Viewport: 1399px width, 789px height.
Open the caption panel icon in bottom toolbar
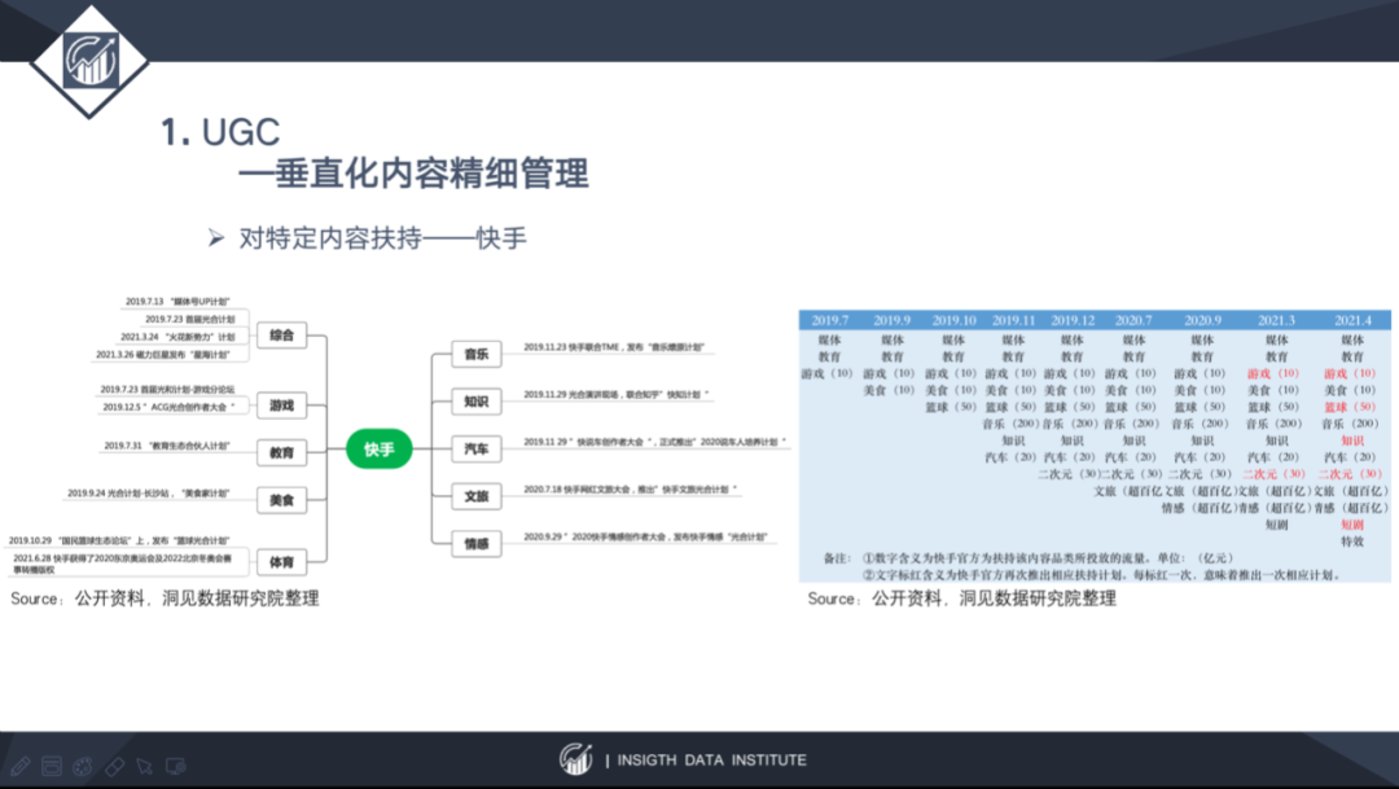[x=52, y=766]
